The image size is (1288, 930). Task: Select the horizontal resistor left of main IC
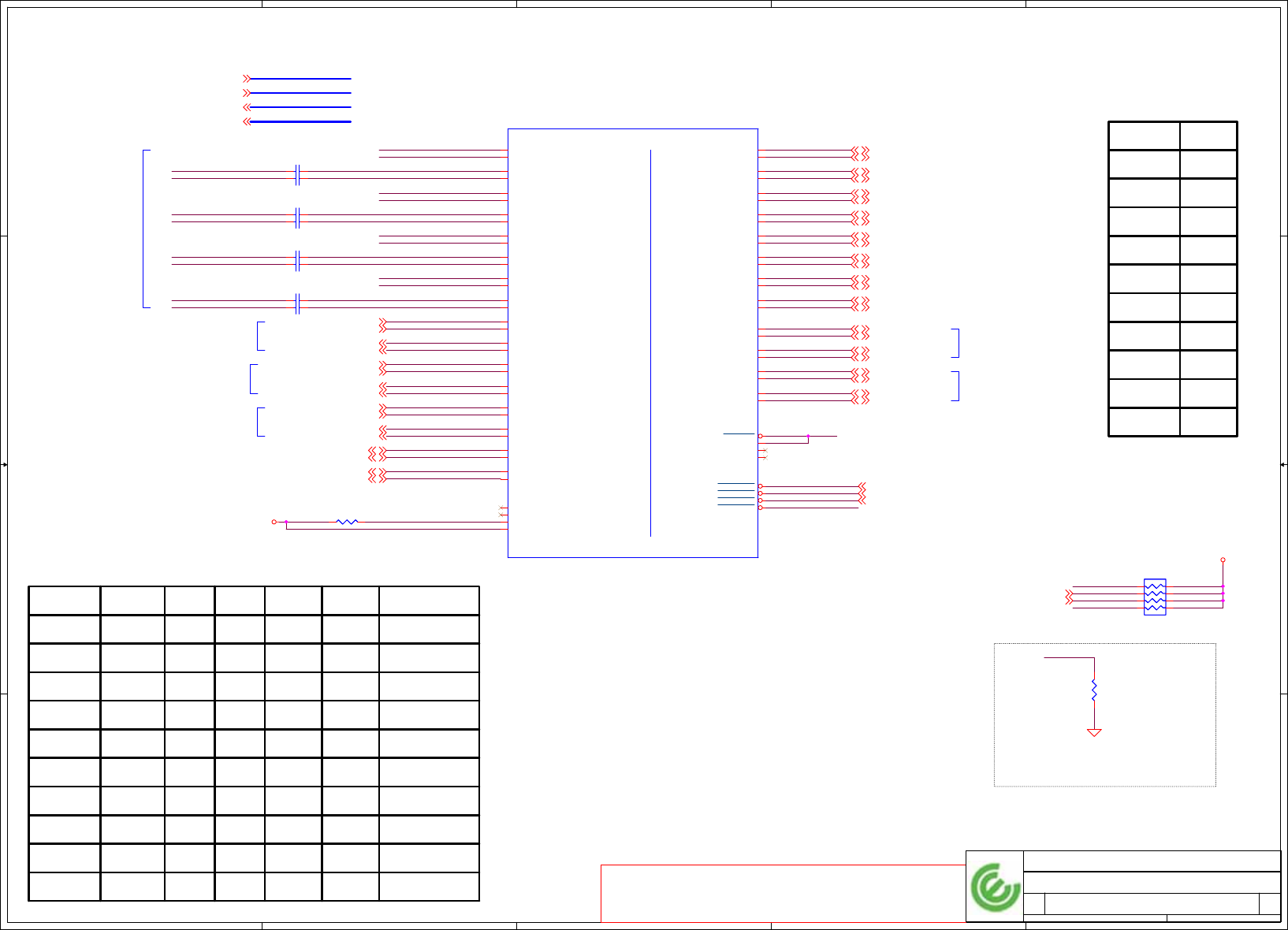pyautogui.click(x=347, y=522)
